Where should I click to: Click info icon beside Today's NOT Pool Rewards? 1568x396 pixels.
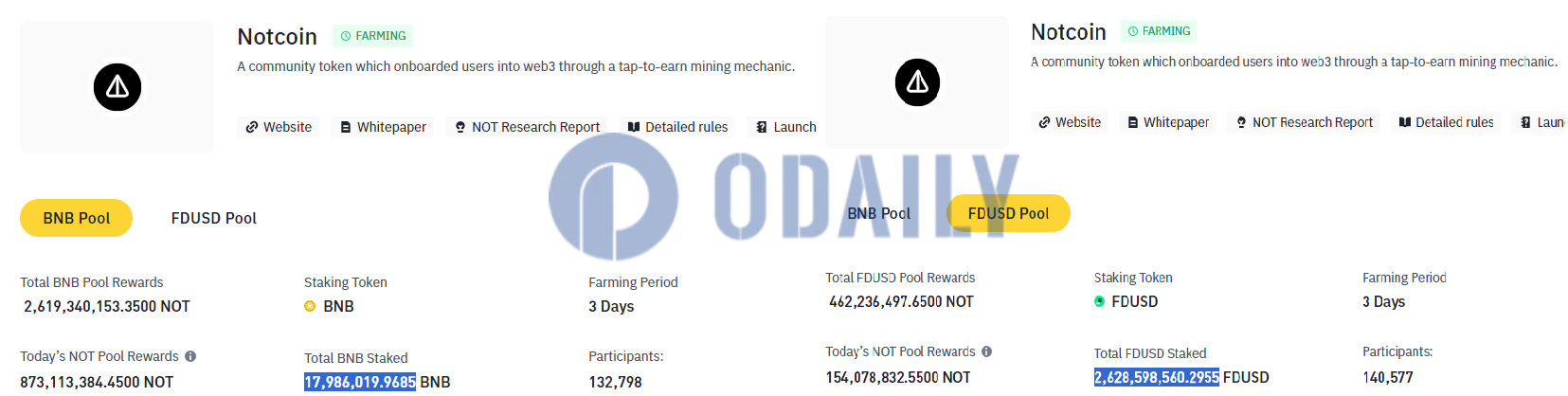(x=190, y=356)
